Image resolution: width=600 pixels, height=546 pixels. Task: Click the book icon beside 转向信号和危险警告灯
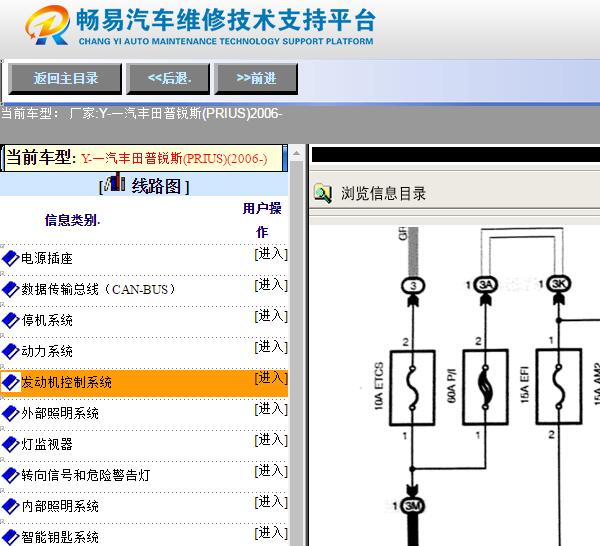(x=10, y=475)
